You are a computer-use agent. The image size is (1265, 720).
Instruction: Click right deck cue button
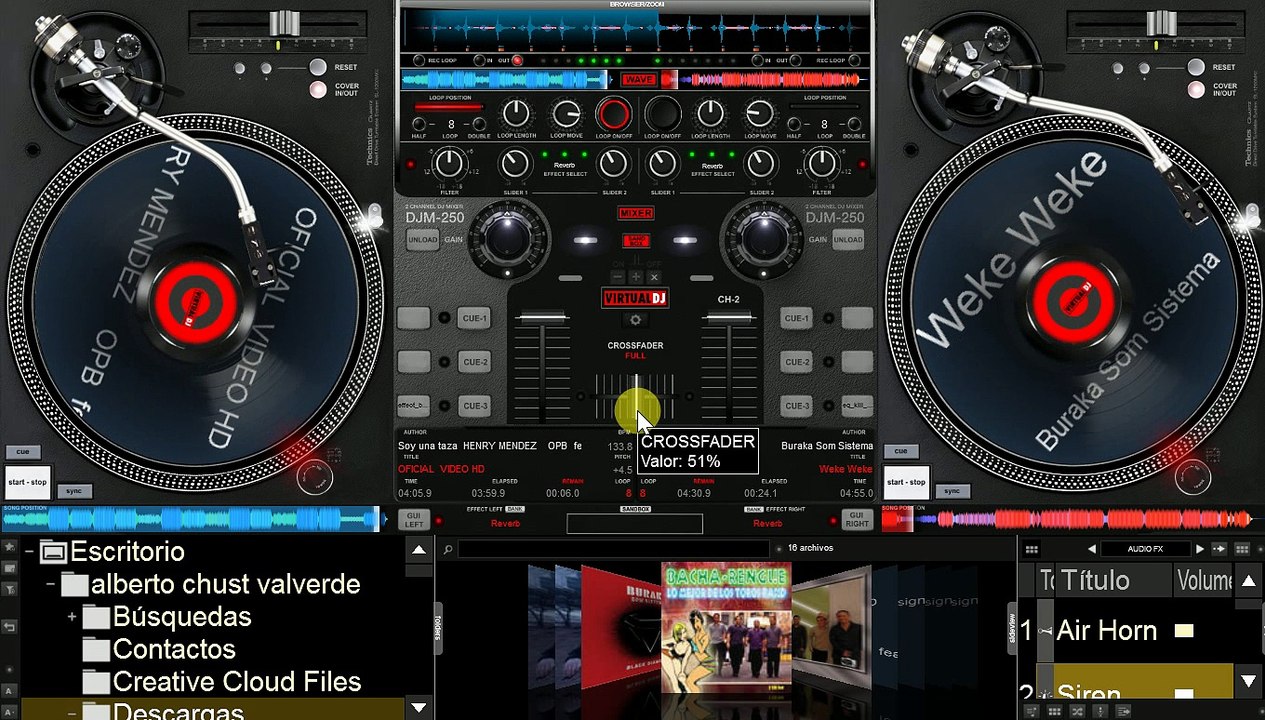(901, 452)
